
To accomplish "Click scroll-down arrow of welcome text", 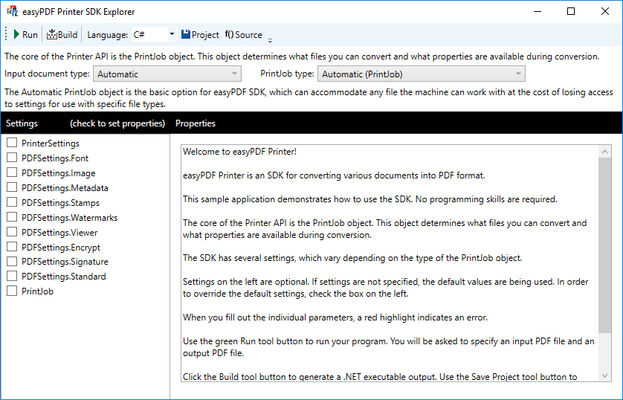I will click(605, 375).
